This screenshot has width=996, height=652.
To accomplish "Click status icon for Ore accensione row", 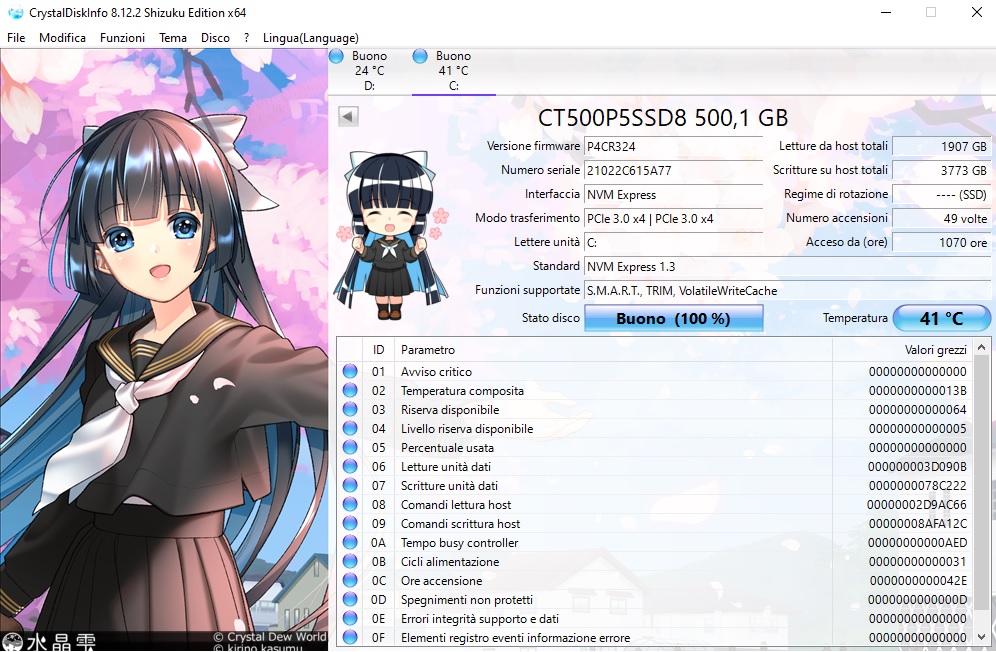I will point(350,580).
